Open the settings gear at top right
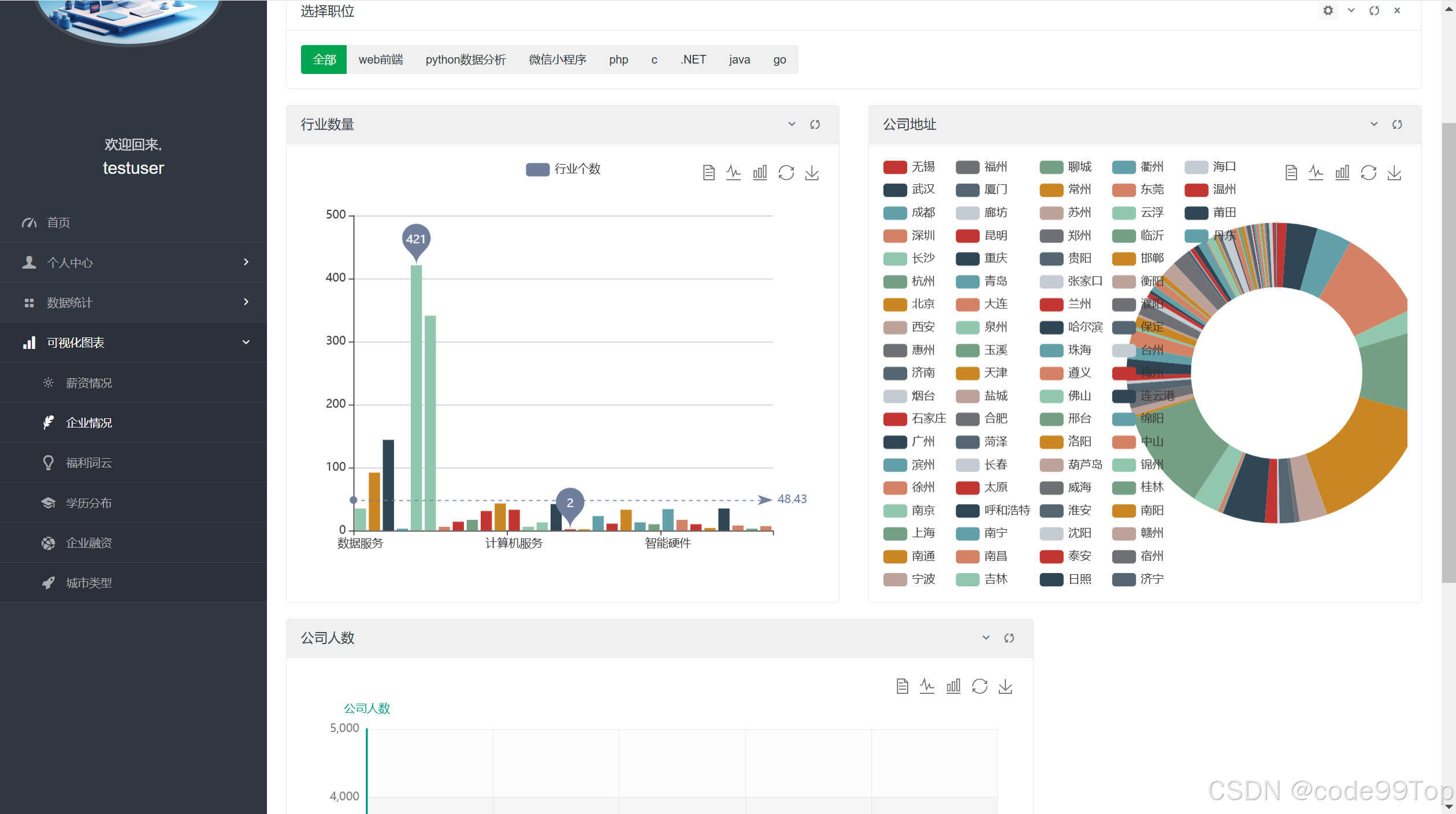The height and width of the screenshot is (814, 1456). coord(1328,10)
